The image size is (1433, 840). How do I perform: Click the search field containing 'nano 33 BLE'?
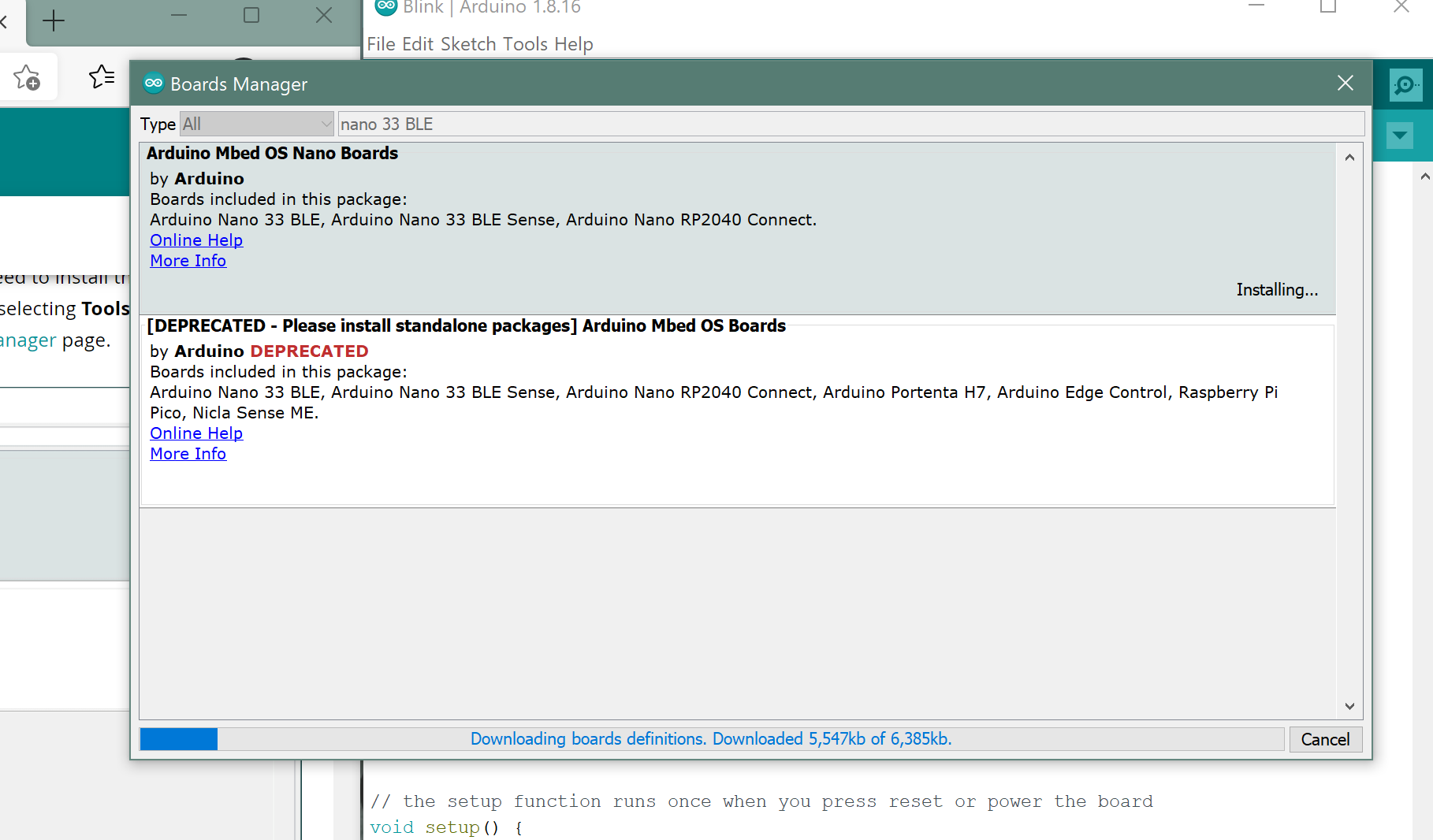[851, 124]
